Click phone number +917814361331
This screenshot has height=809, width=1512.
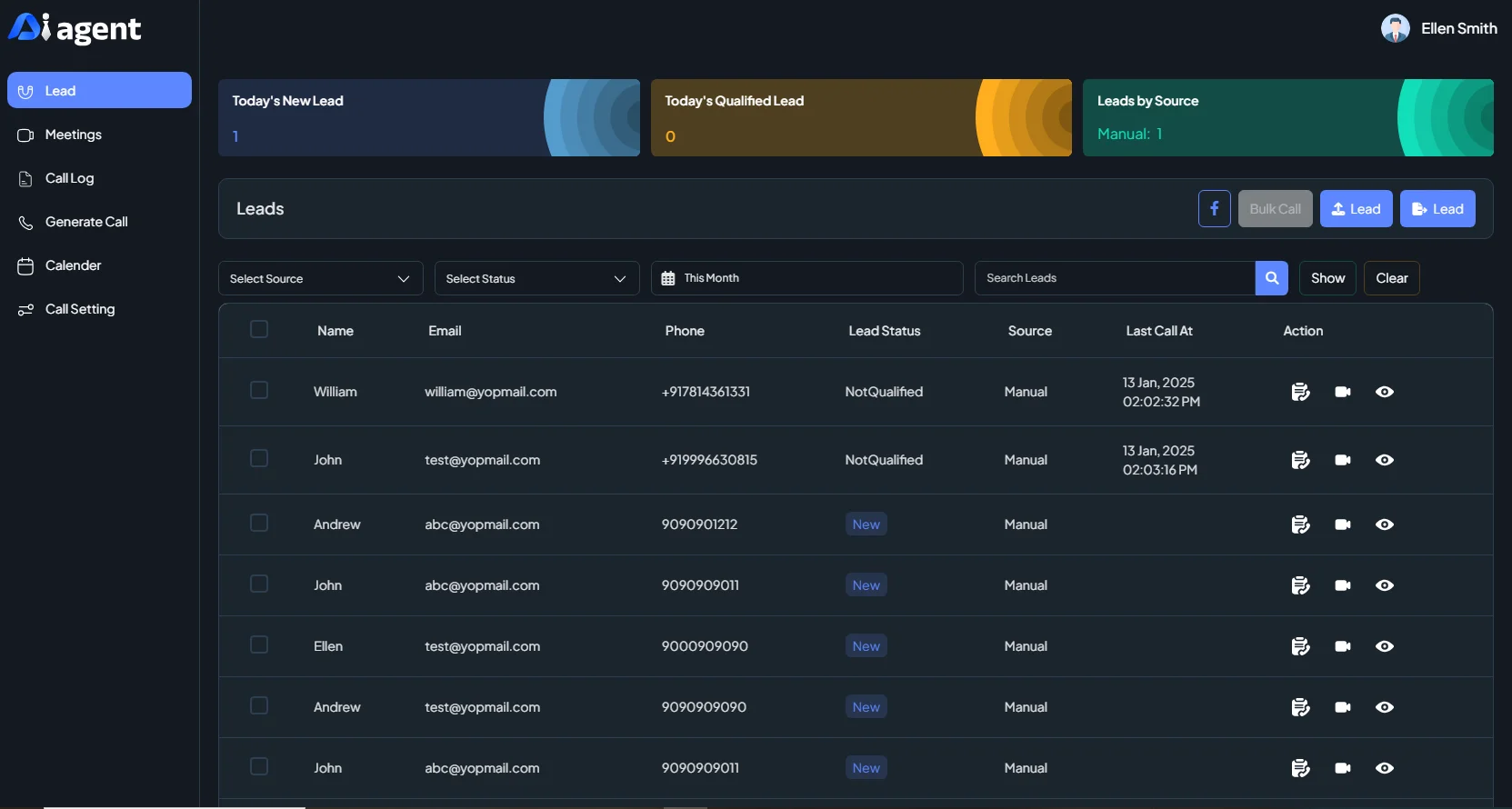pos(706,392)
